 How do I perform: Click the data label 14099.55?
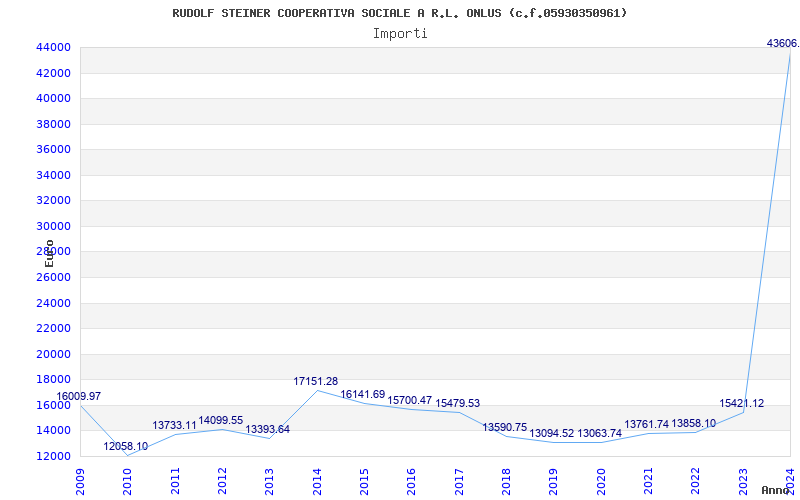tap(221, 420)
